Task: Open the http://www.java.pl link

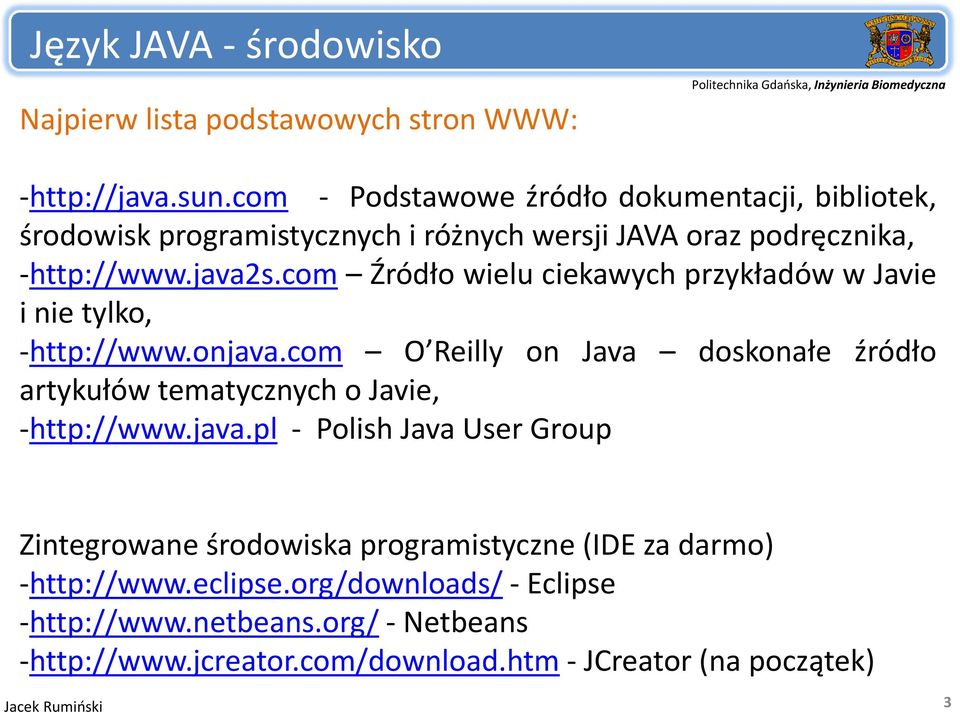Action: click(x=153, y=429)
